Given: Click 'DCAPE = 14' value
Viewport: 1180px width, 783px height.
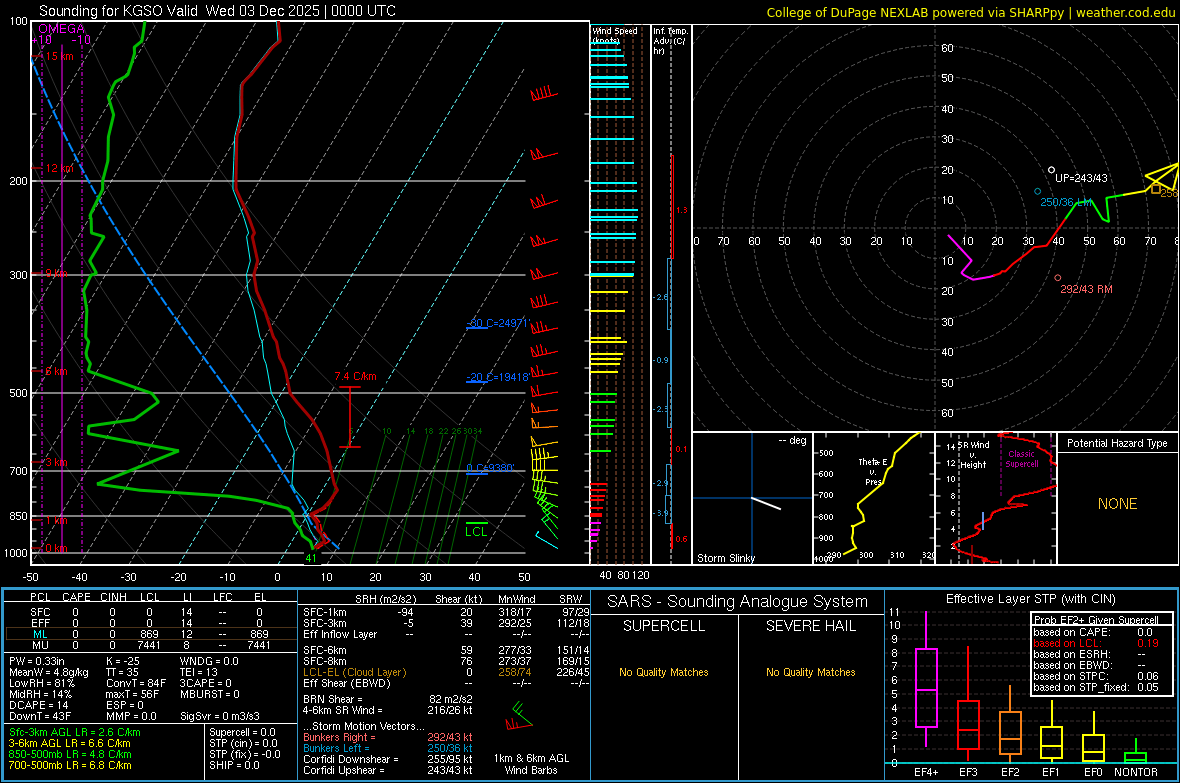Looking at the screenshot, I should pyautogui.click(x=38, y=705).
